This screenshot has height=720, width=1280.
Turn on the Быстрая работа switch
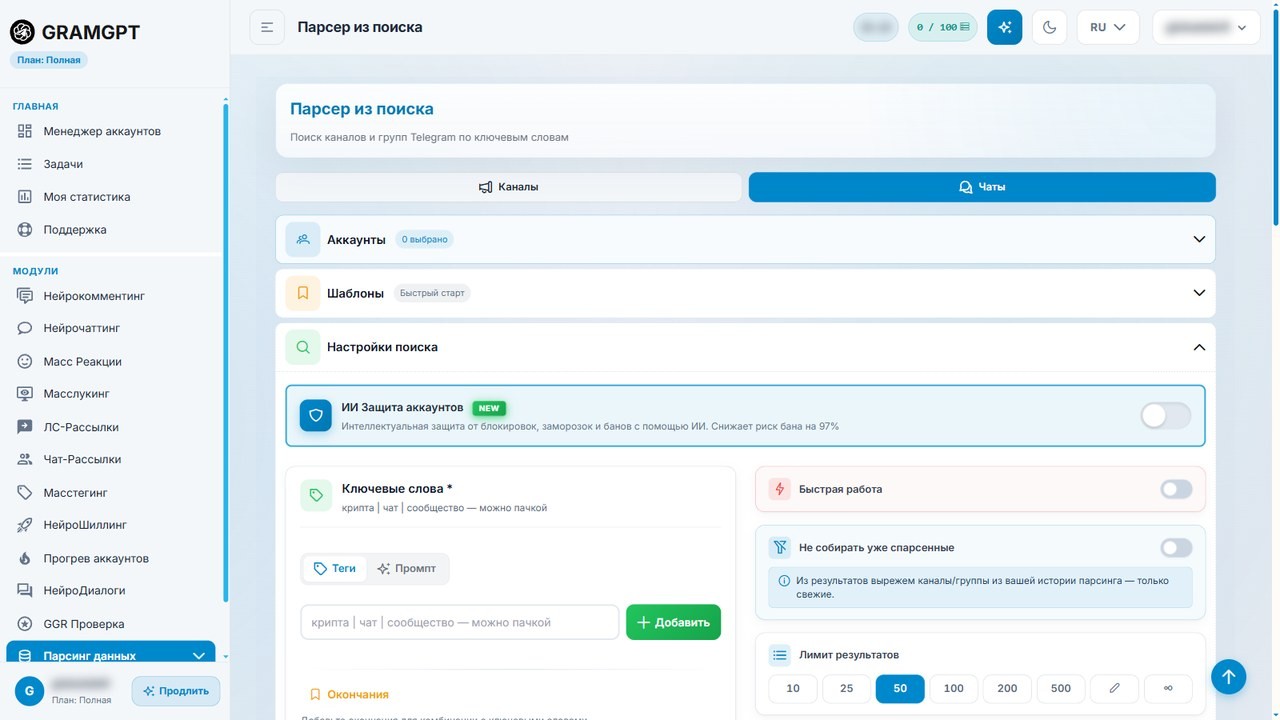1176,489
